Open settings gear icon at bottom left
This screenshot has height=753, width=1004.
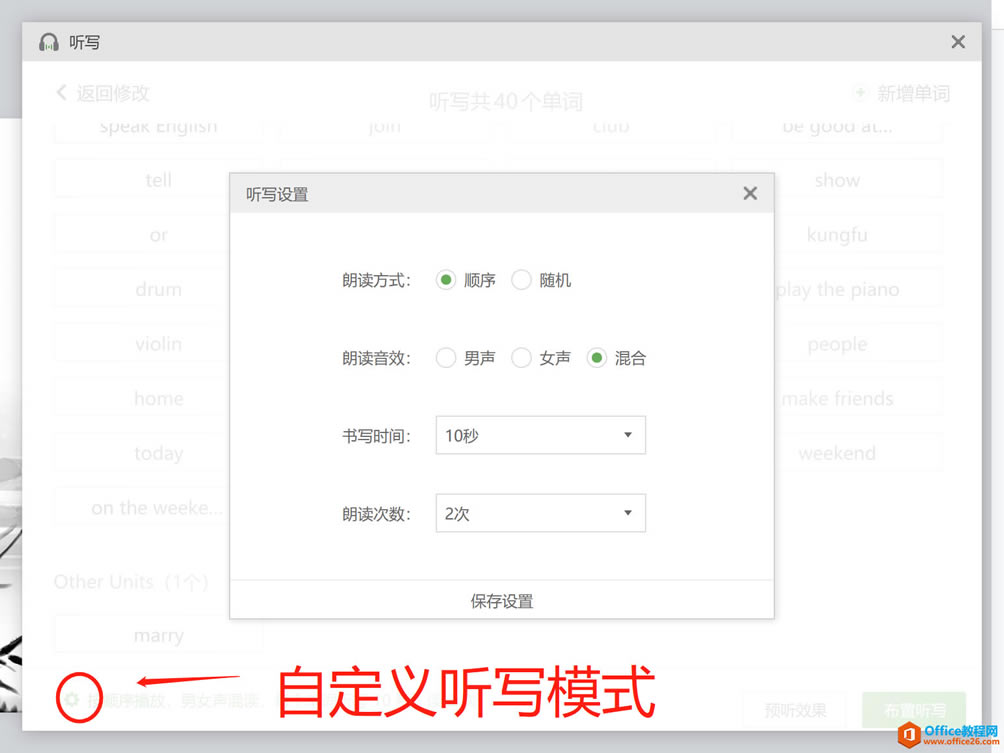(72, 699)
